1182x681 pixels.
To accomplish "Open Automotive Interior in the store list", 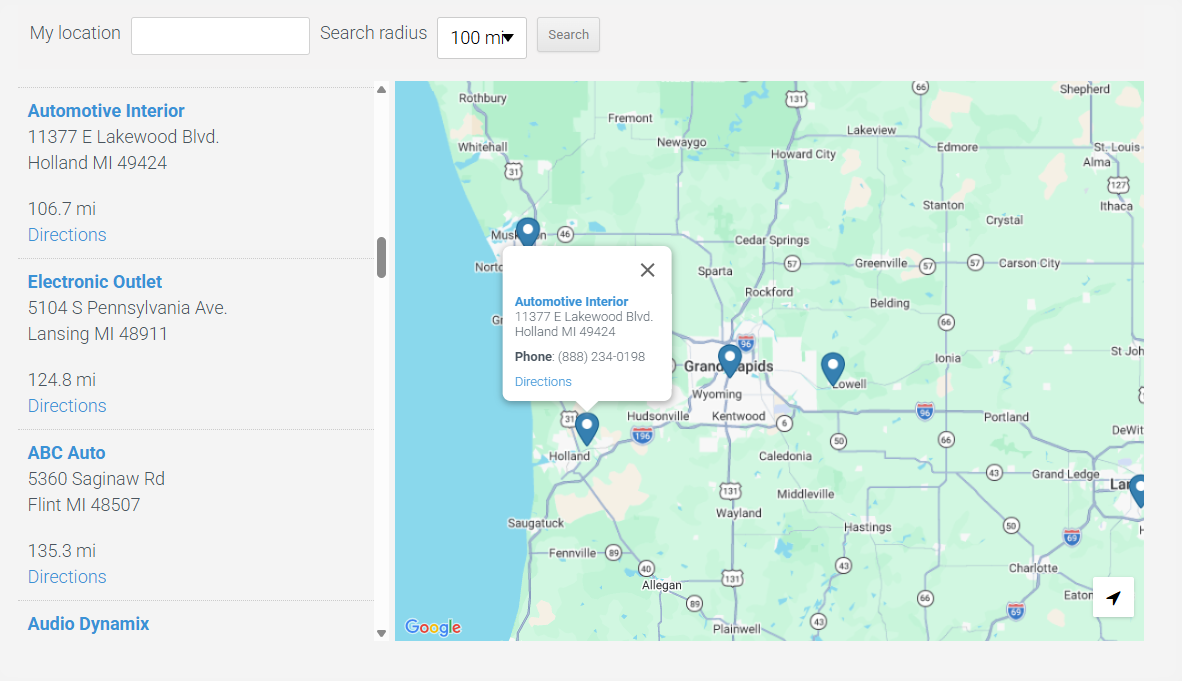I will click(x=106, y=111).
